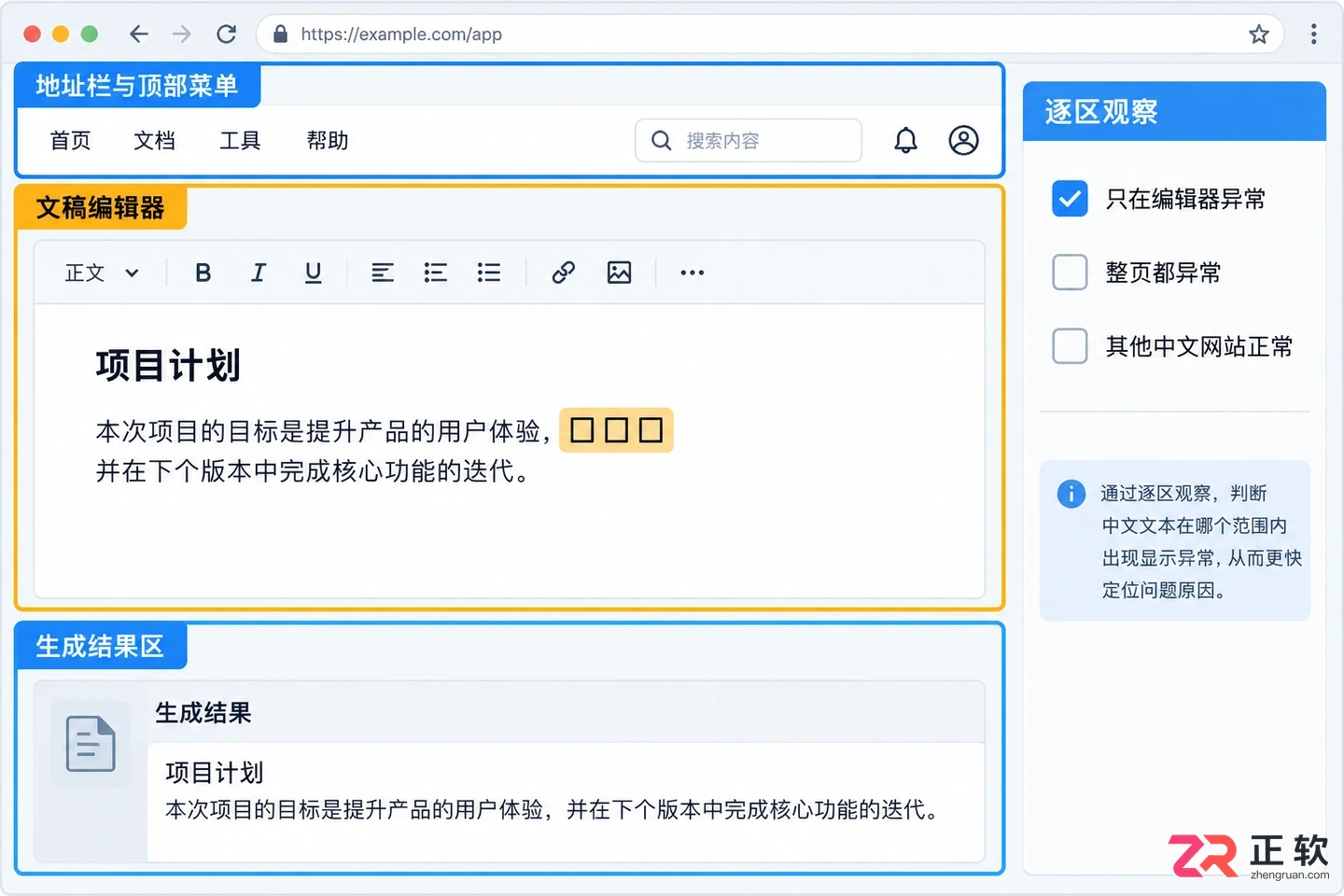Open the browser three-dot menu
This screenshot has width=1344, height=896.
[x=1313, y=35]
